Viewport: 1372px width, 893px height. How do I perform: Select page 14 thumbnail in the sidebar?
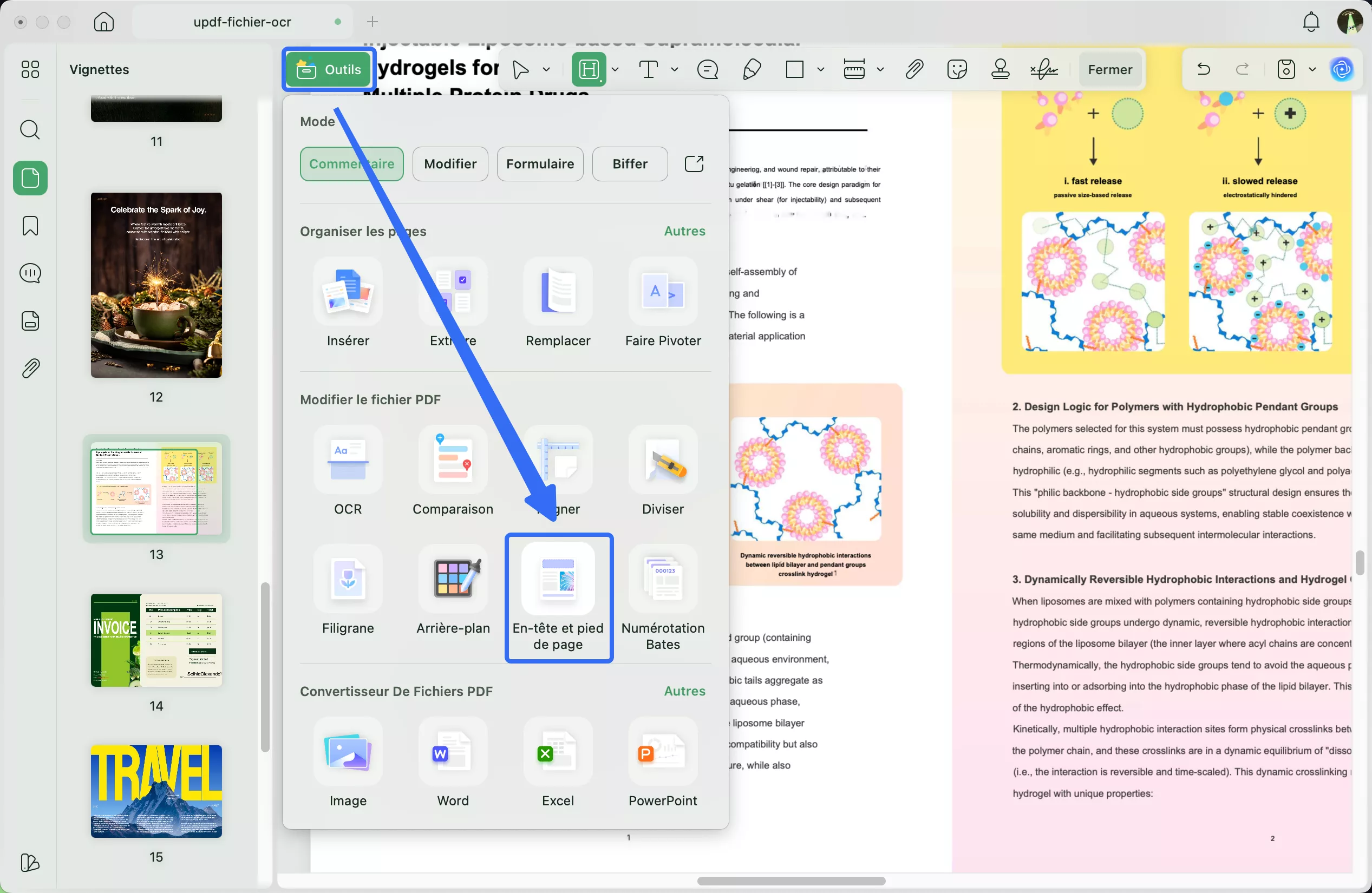click(155, 641)
